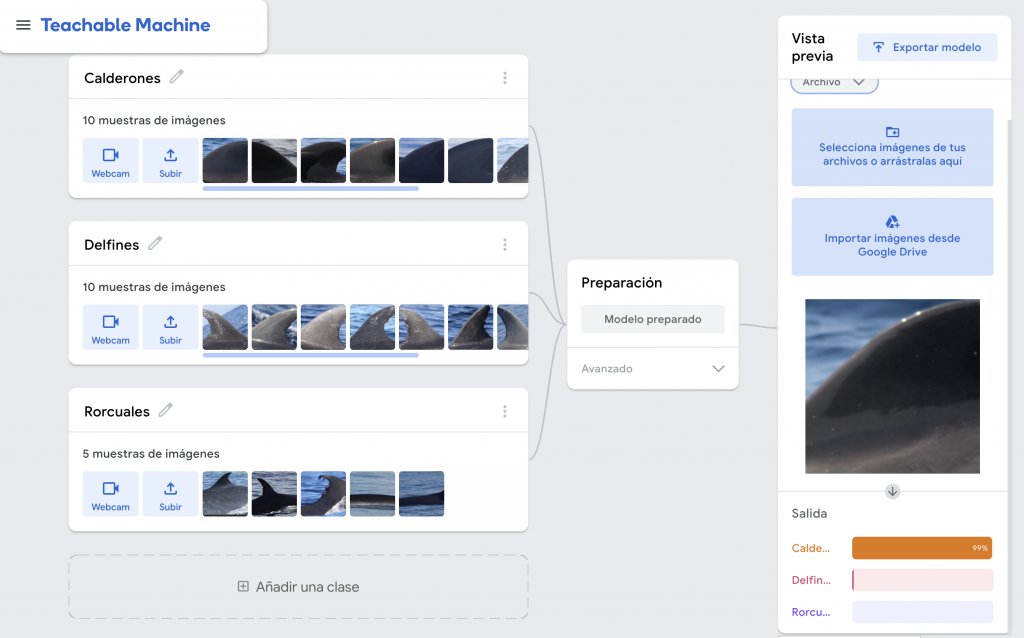Select the third Rorcuales sample thumbnail
This screenshot has width=1024, height=638.
[x=323, y=494]
